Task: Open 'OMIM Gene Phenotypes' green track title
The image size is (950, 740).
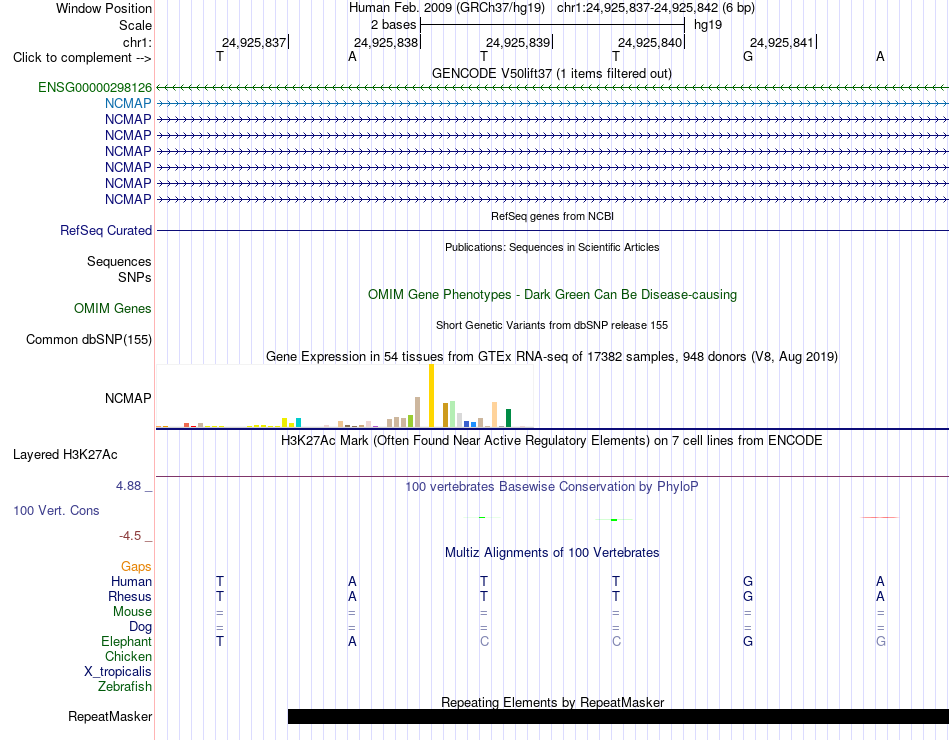Action: (x=552, y=295)
